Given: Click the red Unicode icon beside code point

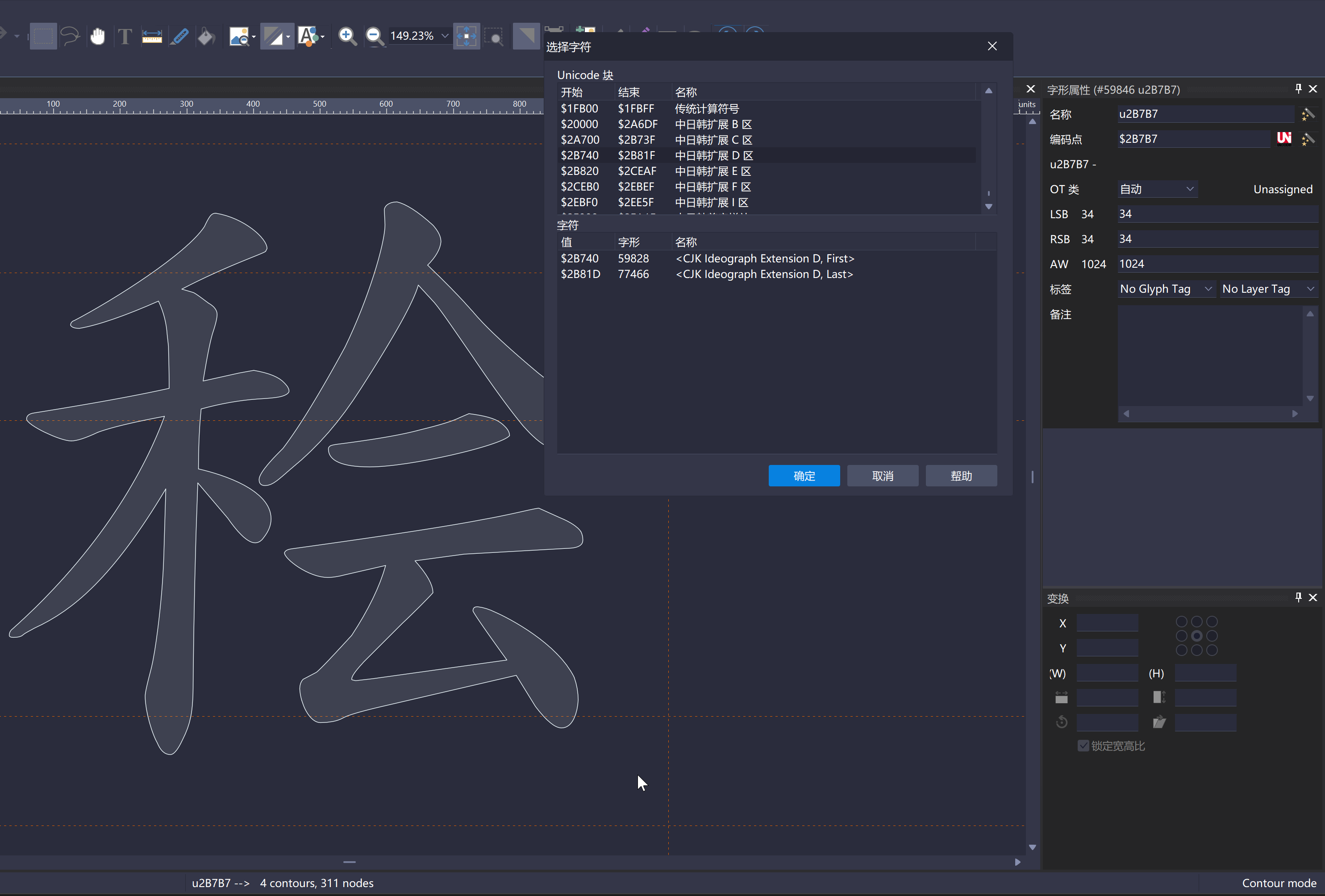Looking at the screenshot, I should coord(1283,138).
